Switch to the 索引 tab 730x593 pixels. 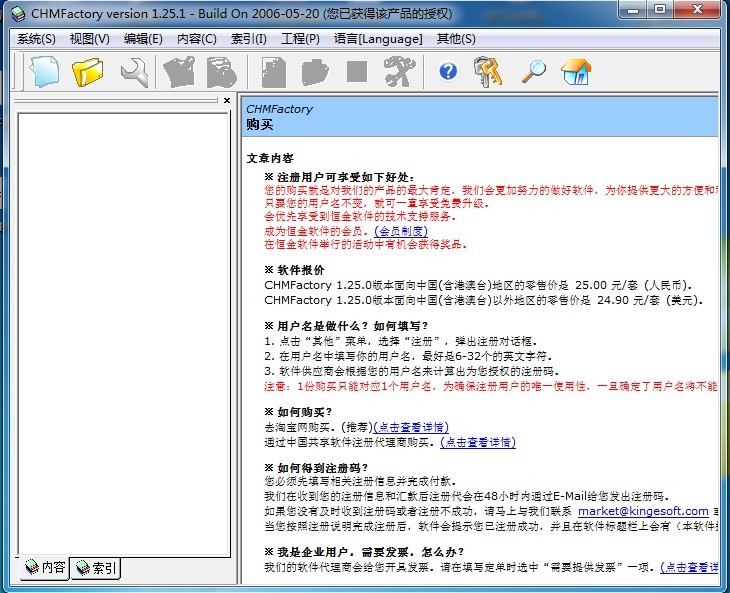(x=97, y=569)
